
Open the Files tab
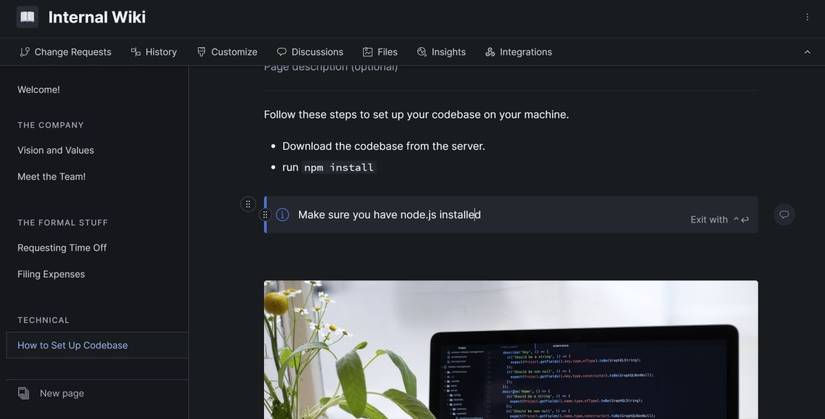(x=380, y=52)
